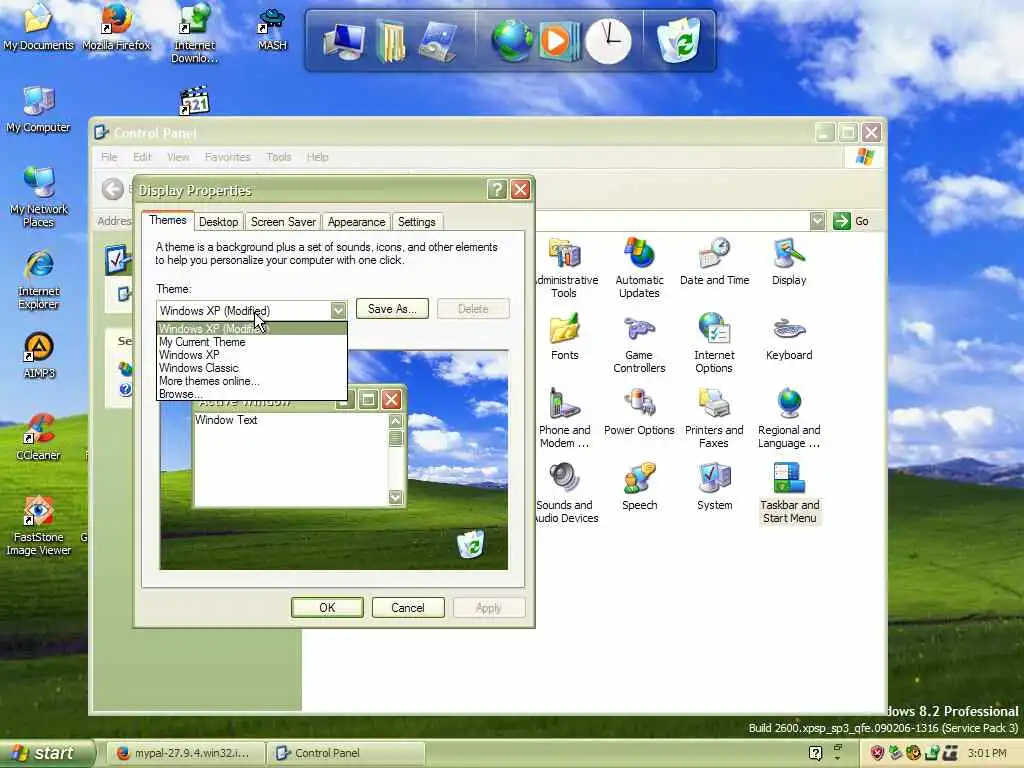1024x768 pixels.
Task: Open Internet Options applet
Action: coord(714,343)
